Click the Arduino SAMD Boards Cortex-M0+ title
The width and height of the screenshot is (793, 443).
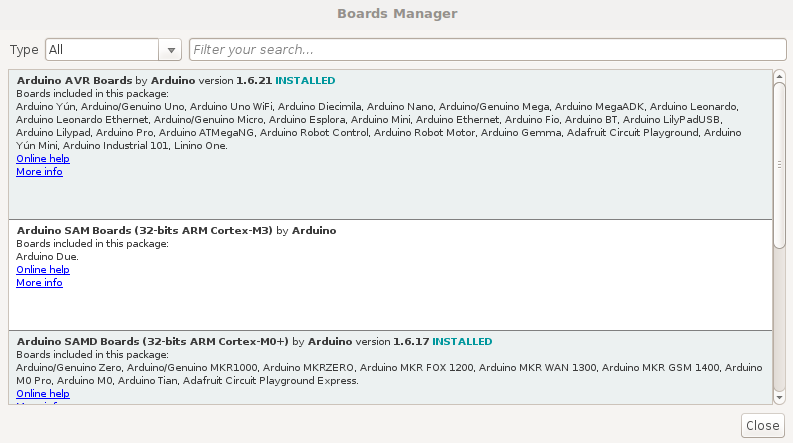(x=153, y=342)
